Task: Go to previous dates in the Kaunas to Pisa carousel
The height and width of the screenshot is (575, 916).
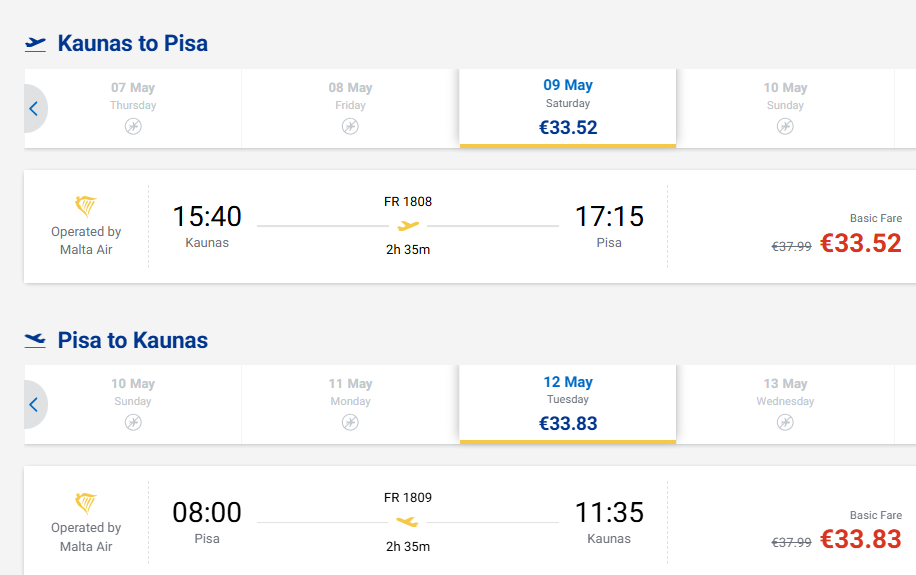Action: 34,108
